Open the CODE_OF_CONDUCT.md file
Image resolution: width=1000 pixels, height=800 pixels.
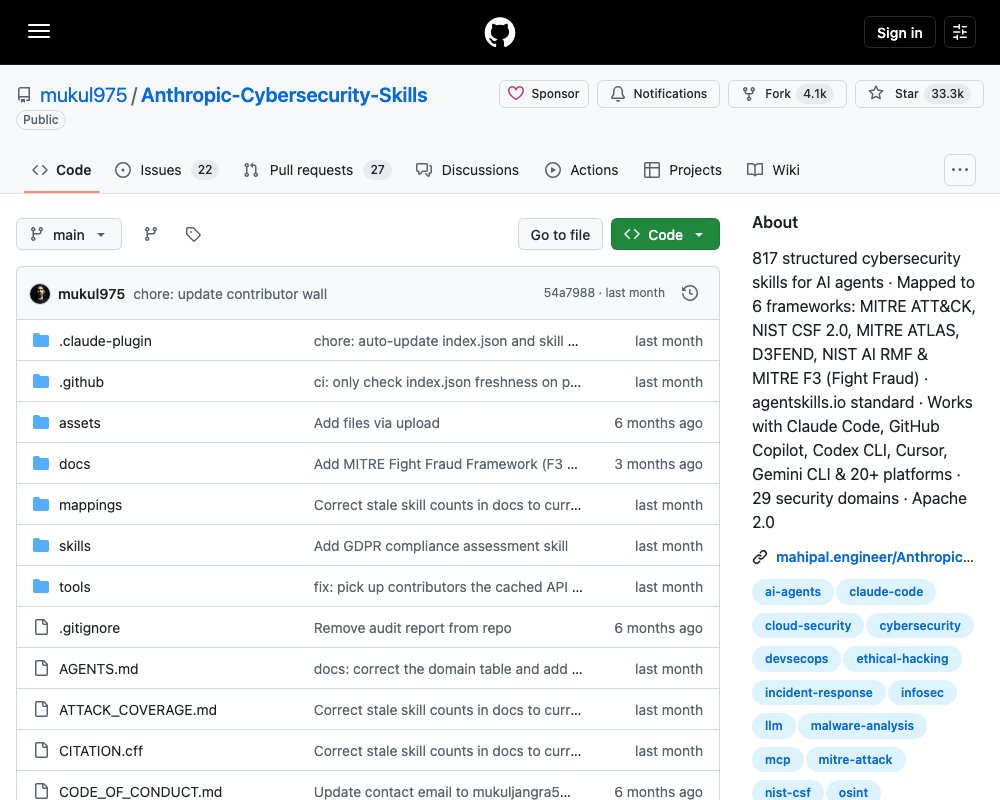point(140,792)
